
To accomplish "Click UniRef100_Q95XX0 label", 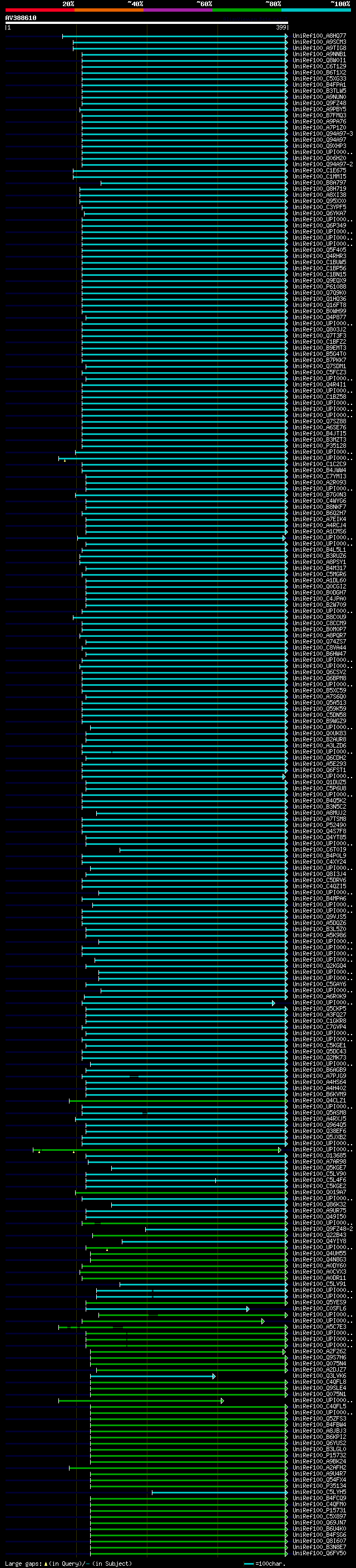I will (319, 201).
